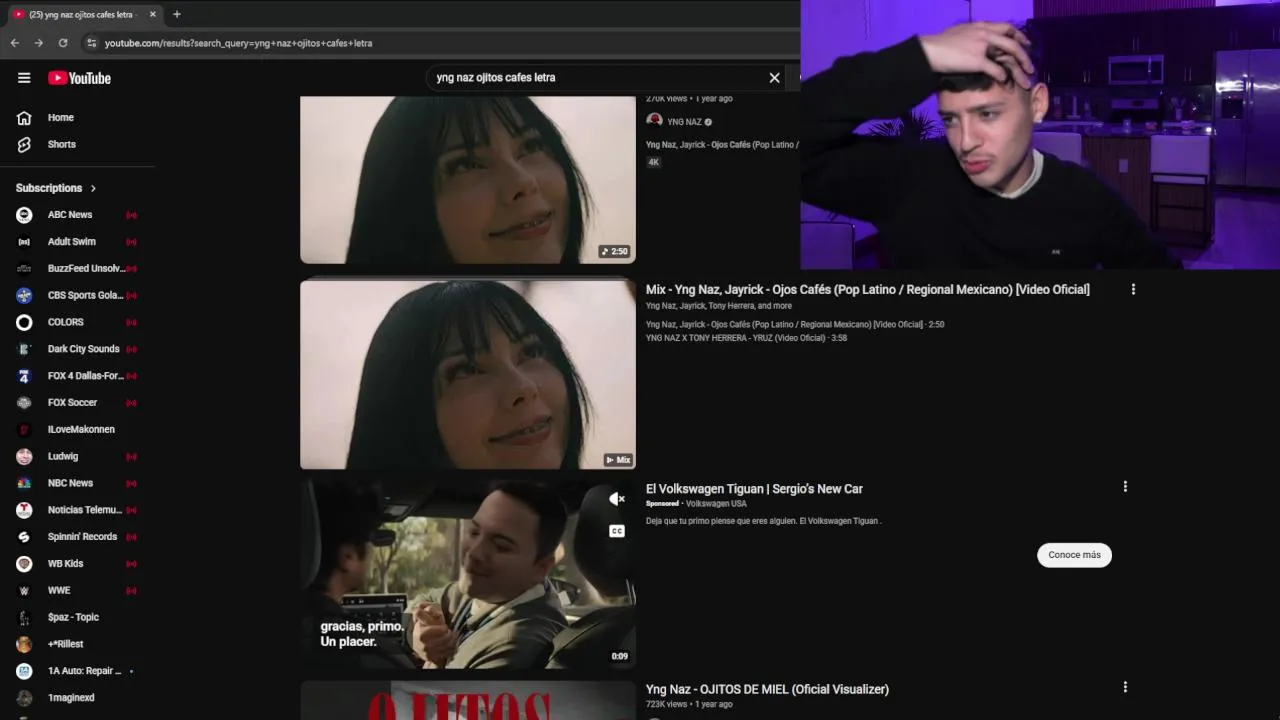
Task: Click the Conoce más button
Action: (x=1074, y=555)
